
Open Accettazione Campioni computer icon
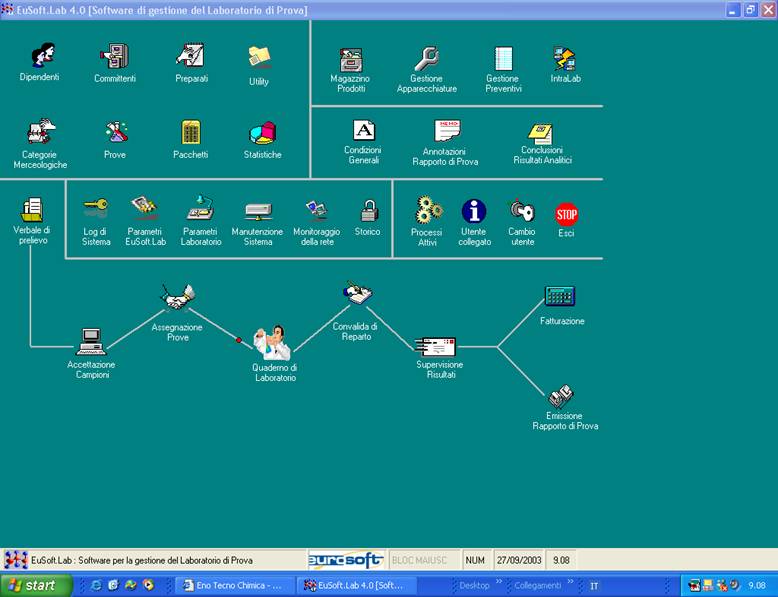coord(91,341)
